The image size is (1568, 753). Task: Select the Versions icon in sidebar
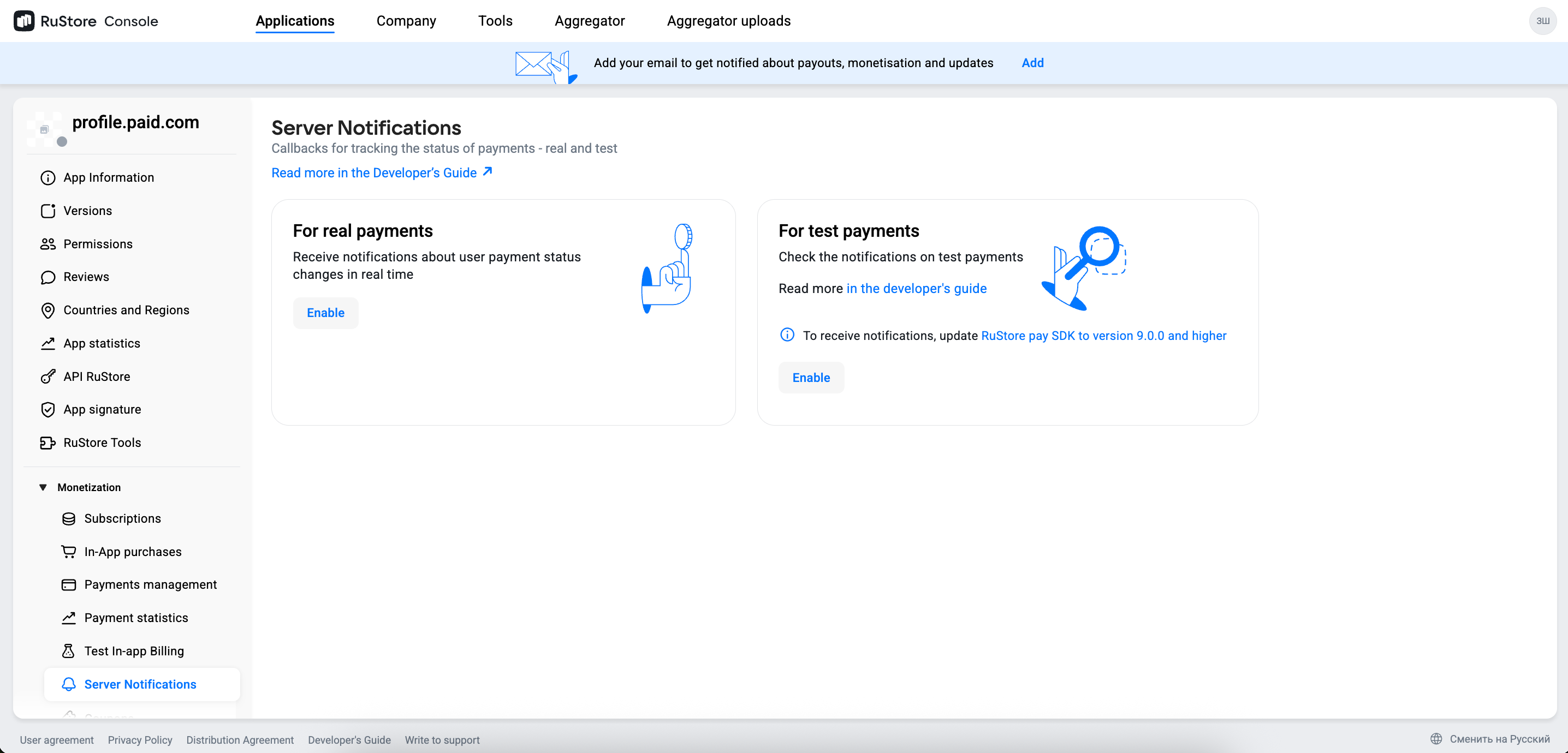(48, 211)
